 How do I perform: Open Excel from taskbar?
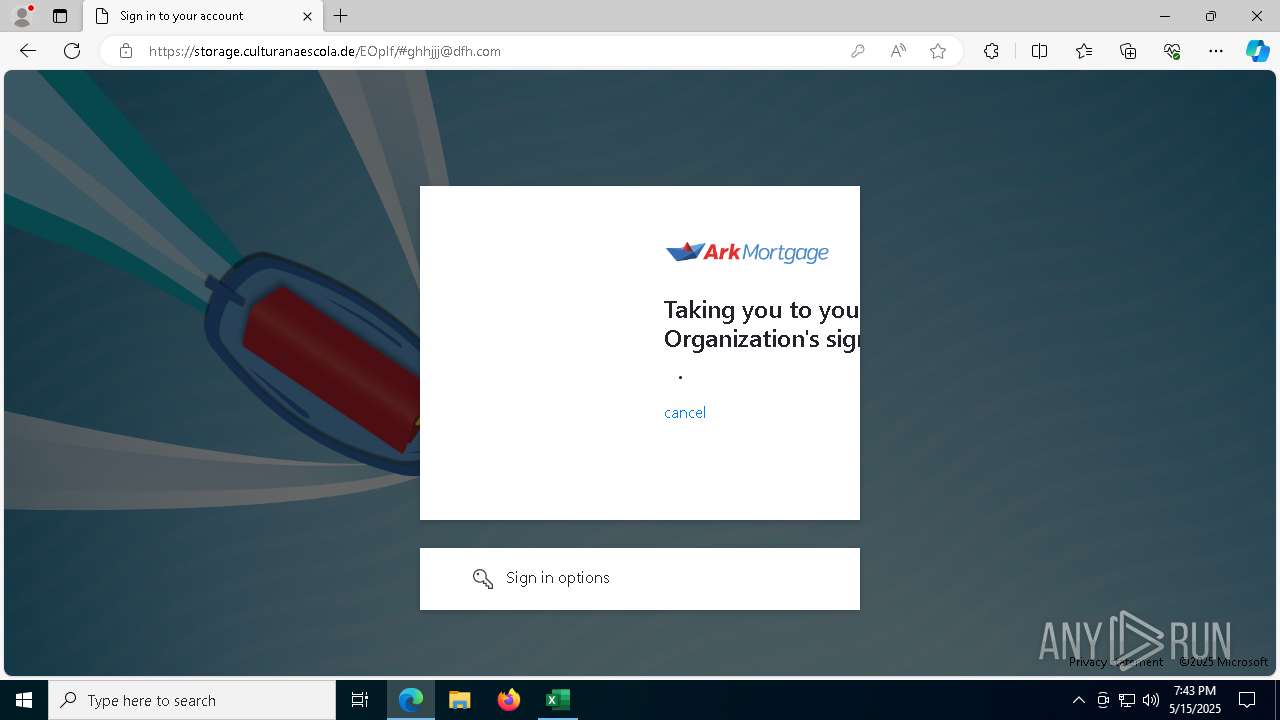(558, 700)
